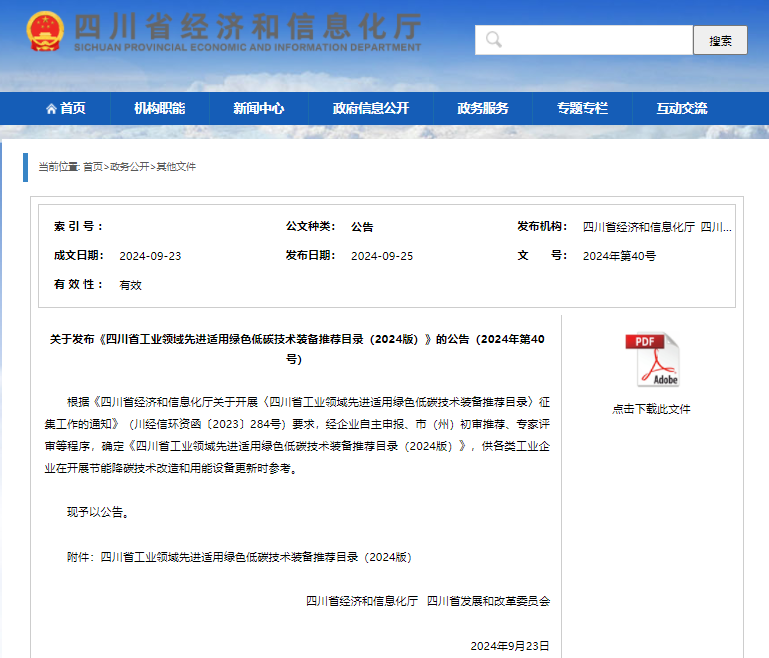Screen dimensions: 769x658
Task: Click the national emblem logo in header
Action: 44,32
